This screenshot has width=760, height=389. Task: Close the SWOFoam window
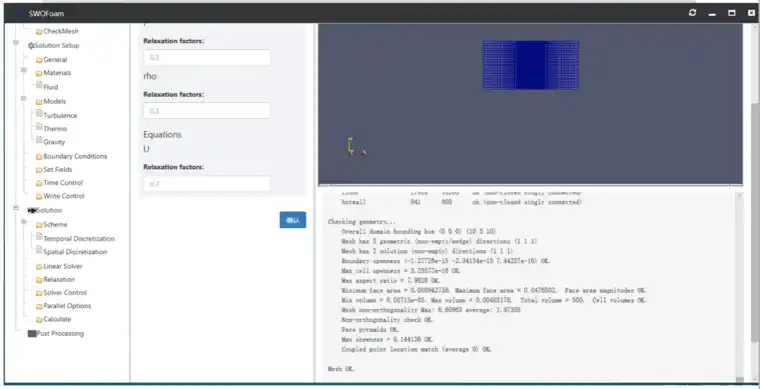point(751,13)
